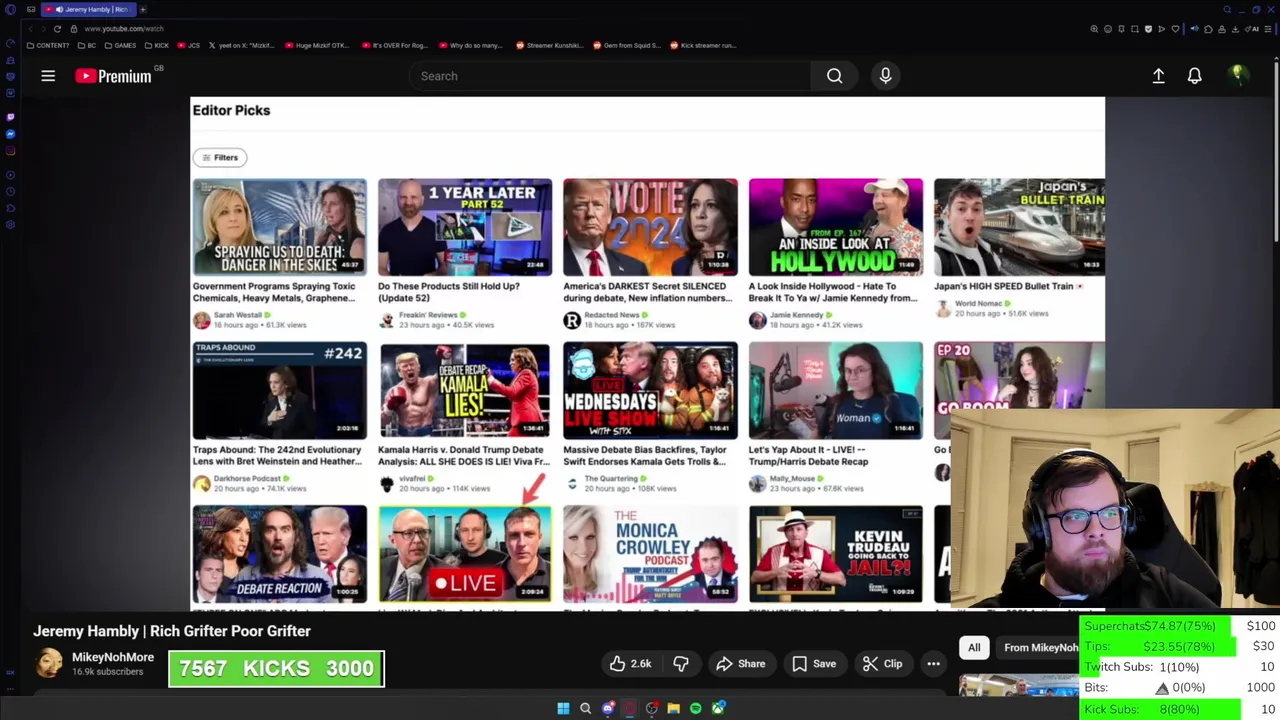Click the search magnifier button
Screen dimensions: 1280x720
click(x=834, y=76)
